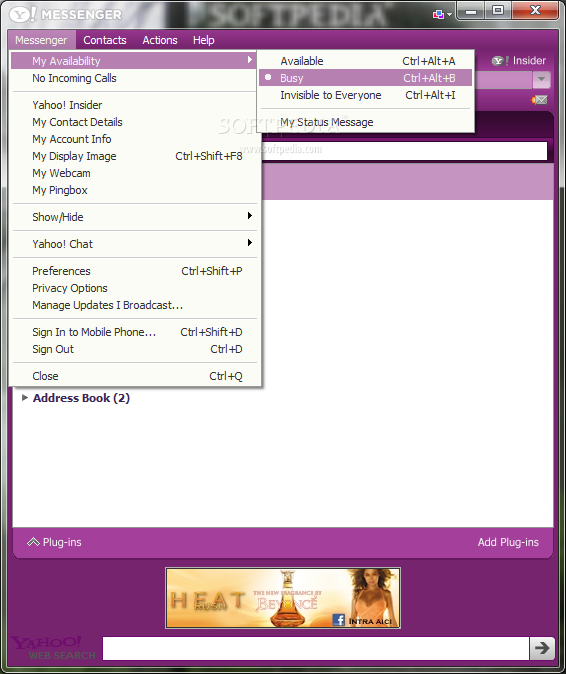Click the Facebook icon in the ad banner

pyautogui.click(x=339, y=619)
